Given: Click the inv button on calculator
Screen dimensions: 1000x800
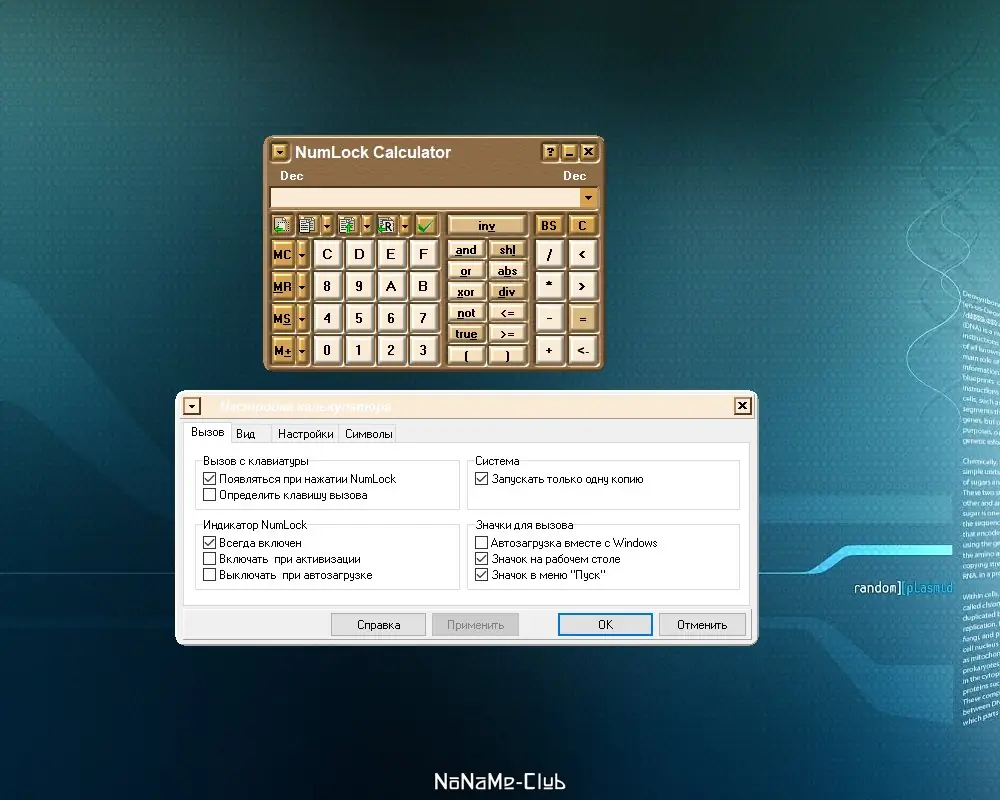Looking at the screenshot, I should (487, 226).
